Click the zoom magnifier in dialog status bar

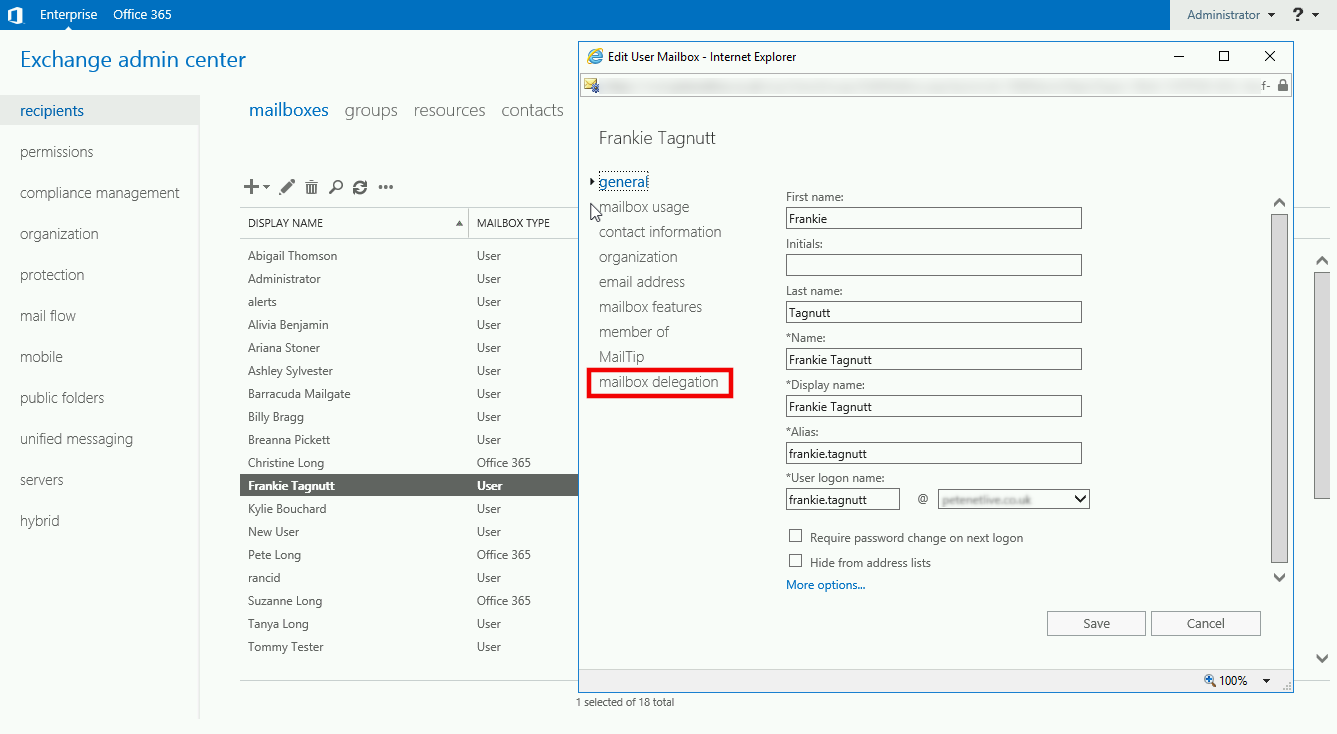(1209, 680)
